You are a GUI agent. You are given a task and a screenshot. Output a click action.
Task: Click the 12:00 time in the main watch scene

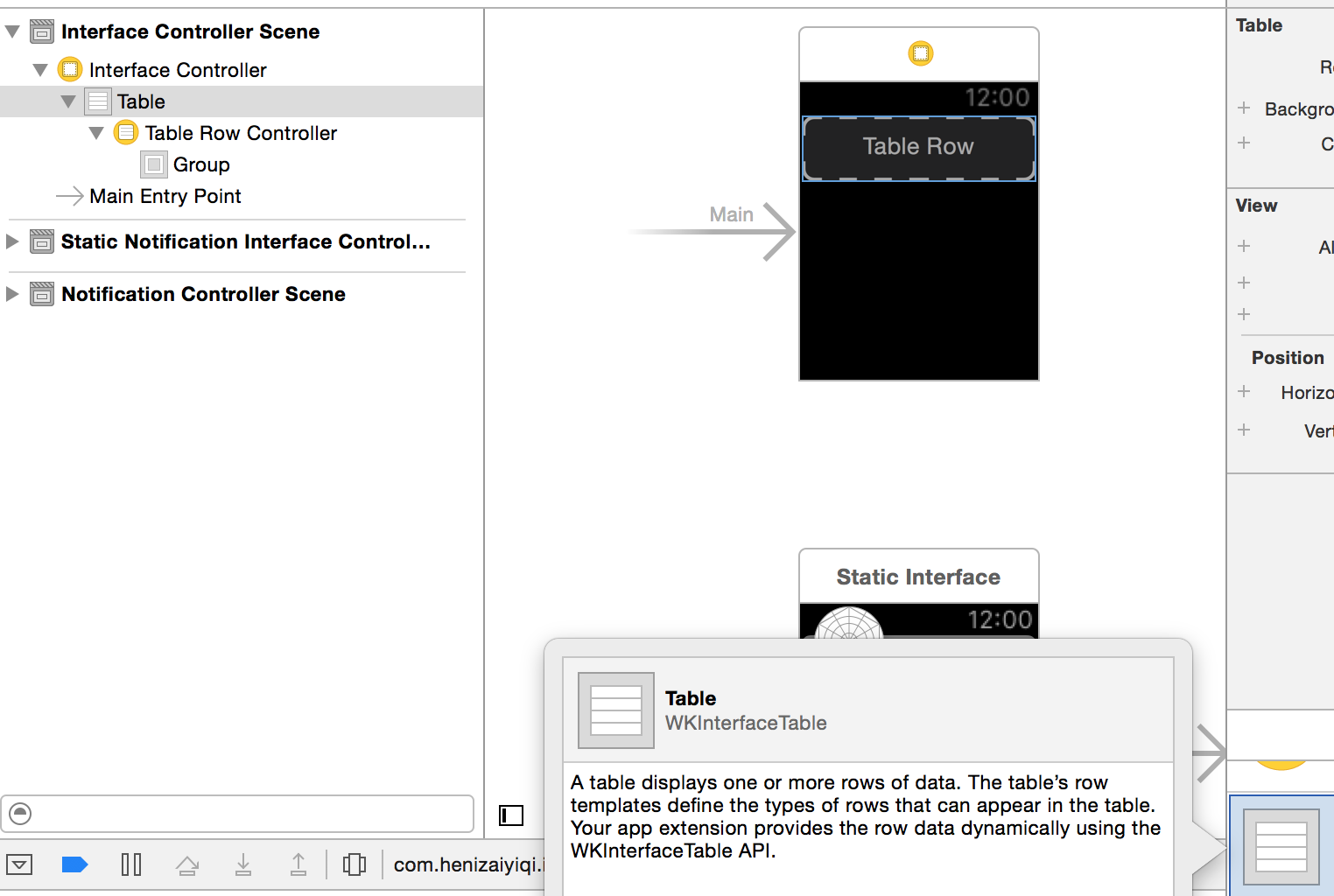[997, 97]
